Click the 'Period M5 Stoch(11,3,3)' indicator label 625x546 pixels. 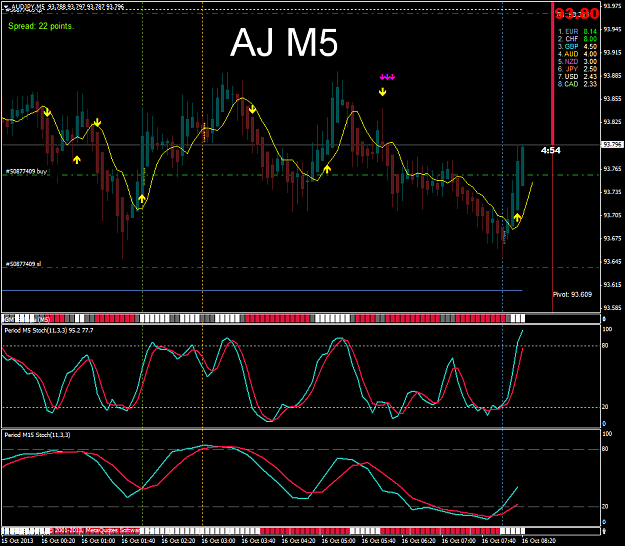49,330
